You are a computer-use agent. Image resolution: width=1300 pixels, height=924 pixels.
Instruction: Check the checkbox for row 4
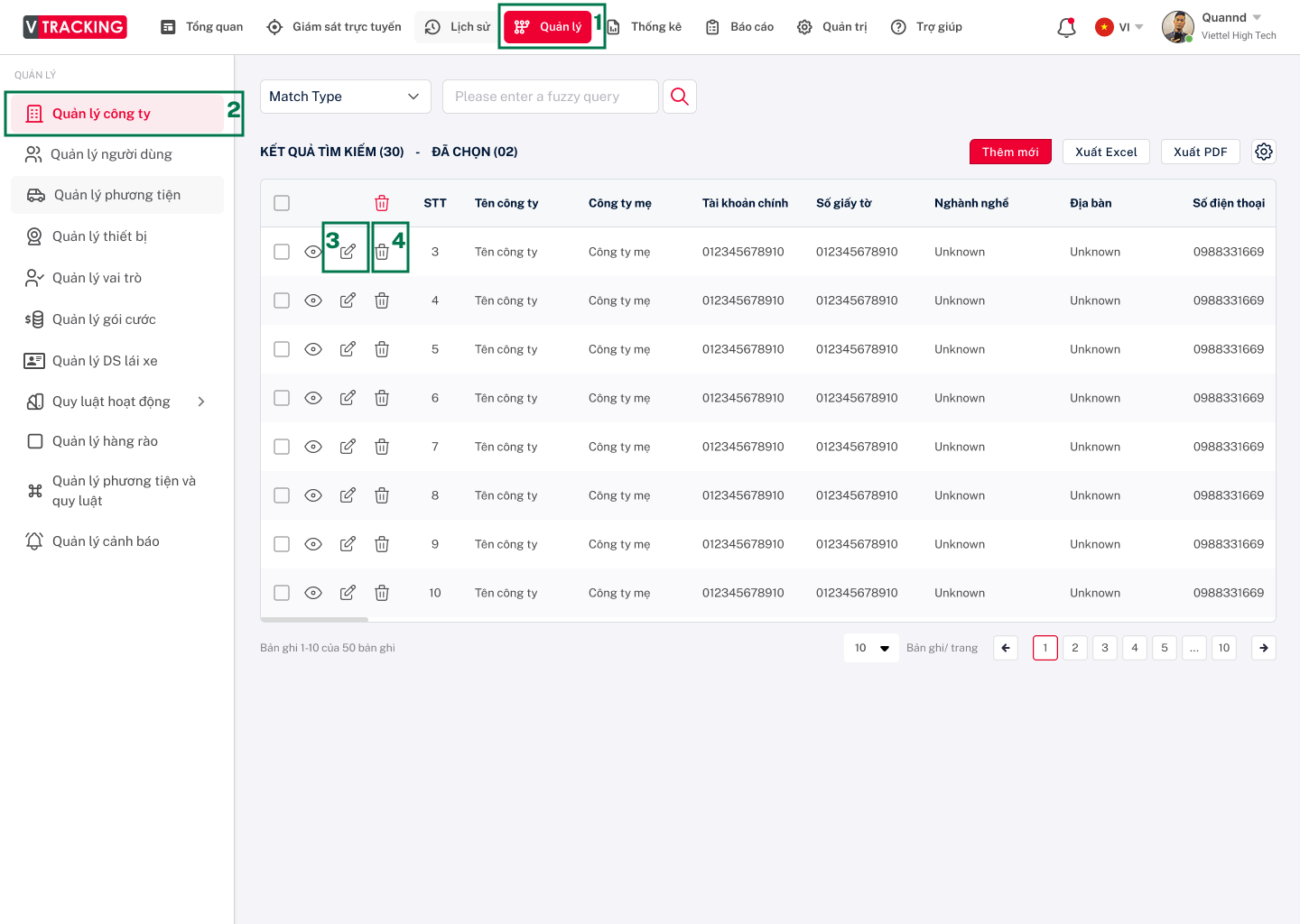point(282,300)
